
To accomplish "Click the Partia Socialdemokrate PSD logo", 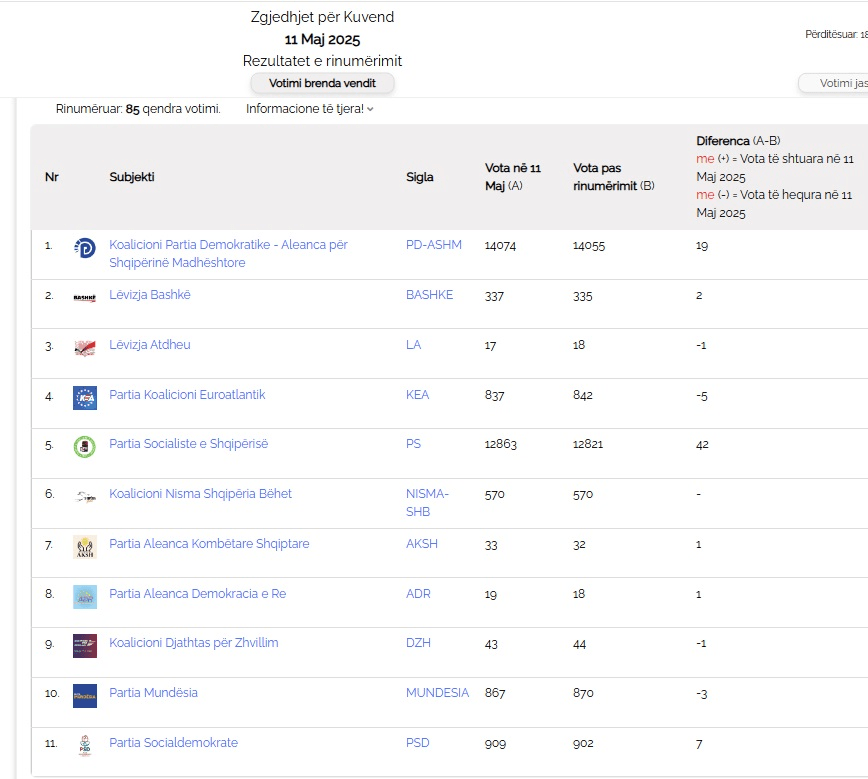I will (85, 746).
